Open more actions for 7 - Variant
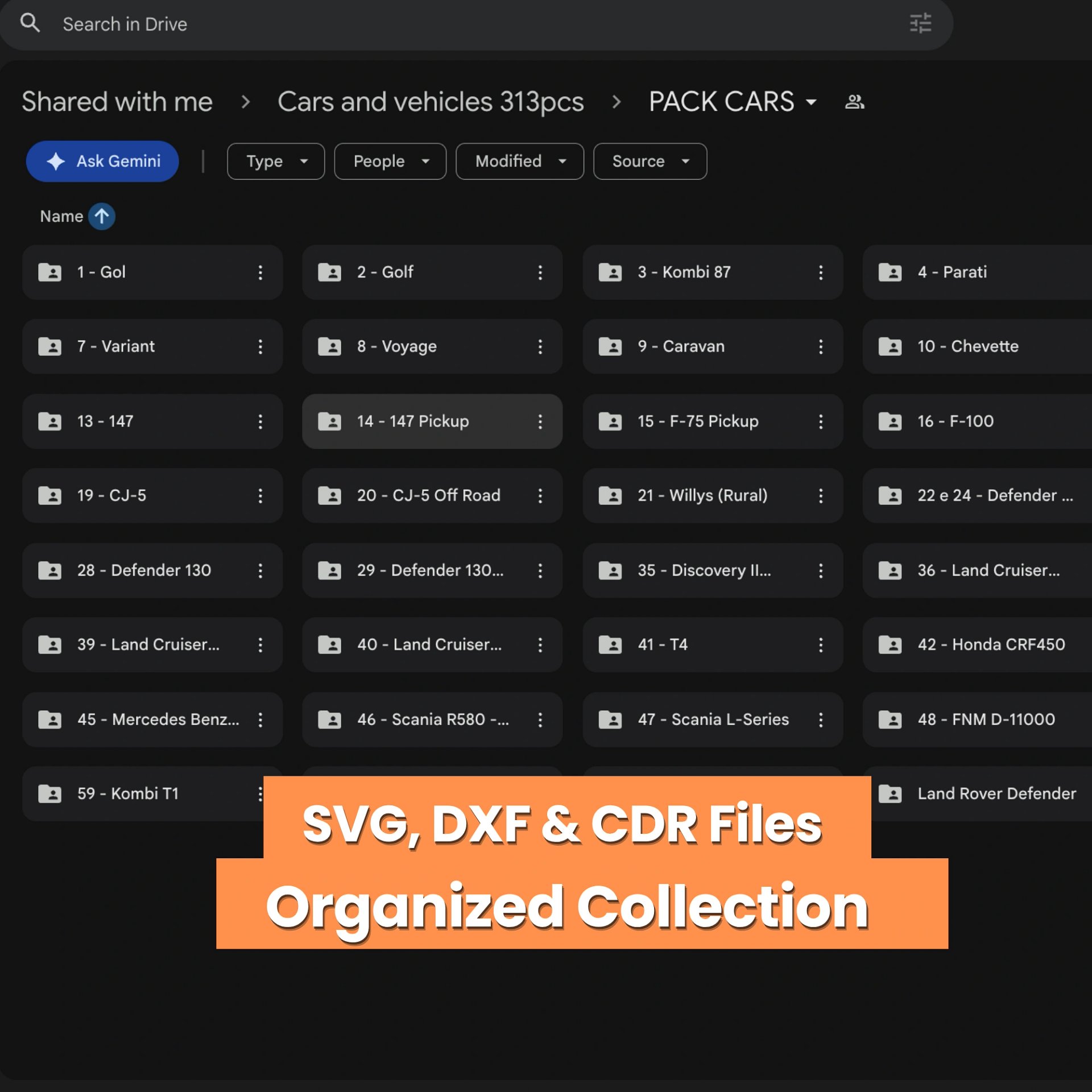 pos(260,346)
